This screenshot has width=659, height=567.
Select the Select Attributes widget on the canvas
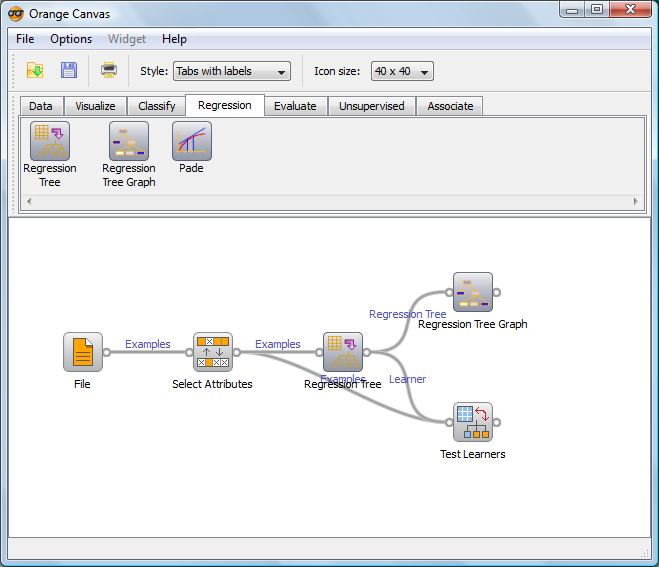tap(213, 352)
